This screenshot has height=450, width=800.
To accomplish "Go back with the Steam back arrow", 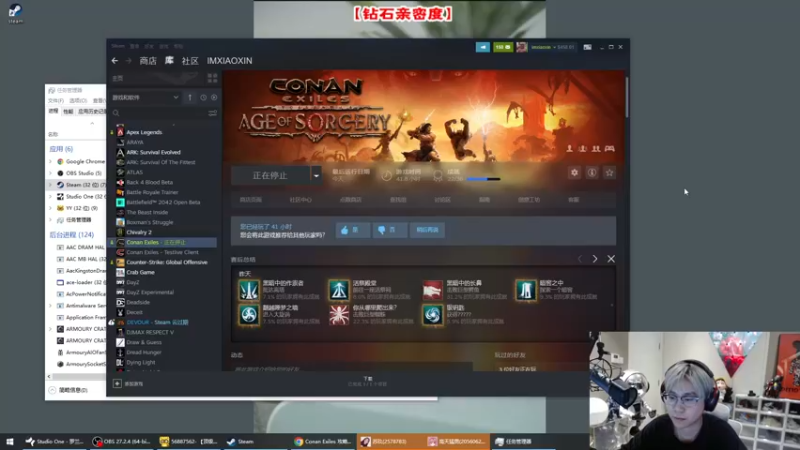I will (x=115, y=61).
